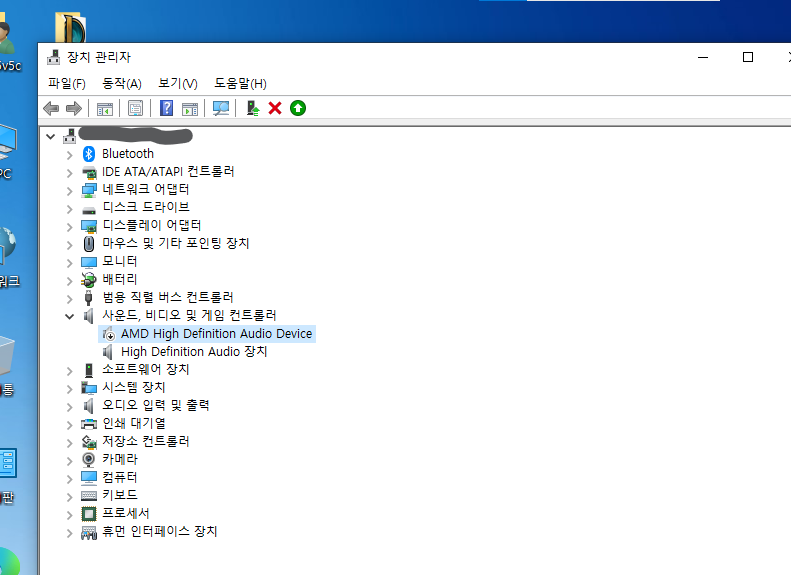
Task: Show or hide the console tree pane
Action: (x=105, y=108)
